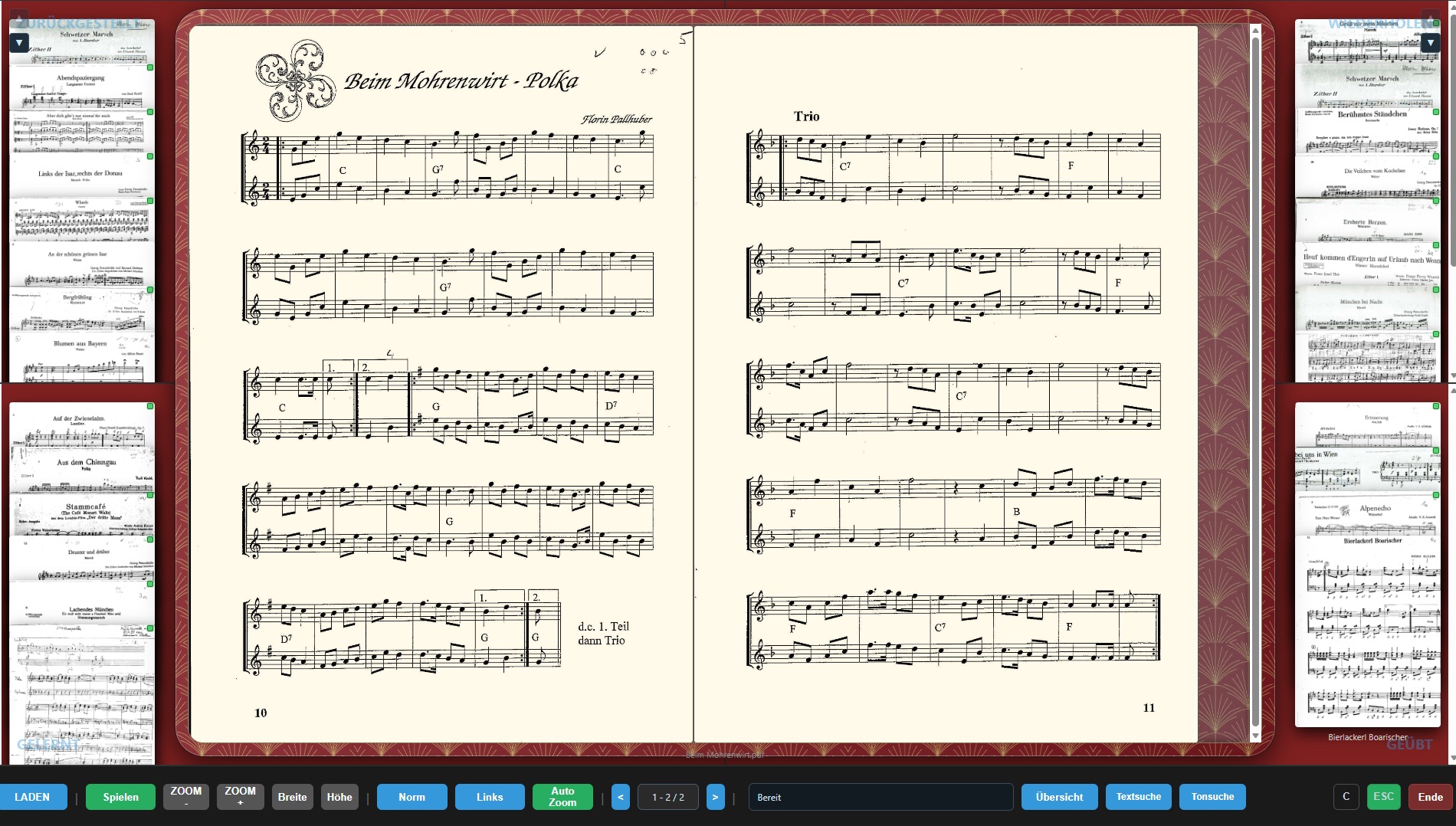The image size is (1456, 826).
Task: Click the green ESC button
Action: [x=1384, y=797]
